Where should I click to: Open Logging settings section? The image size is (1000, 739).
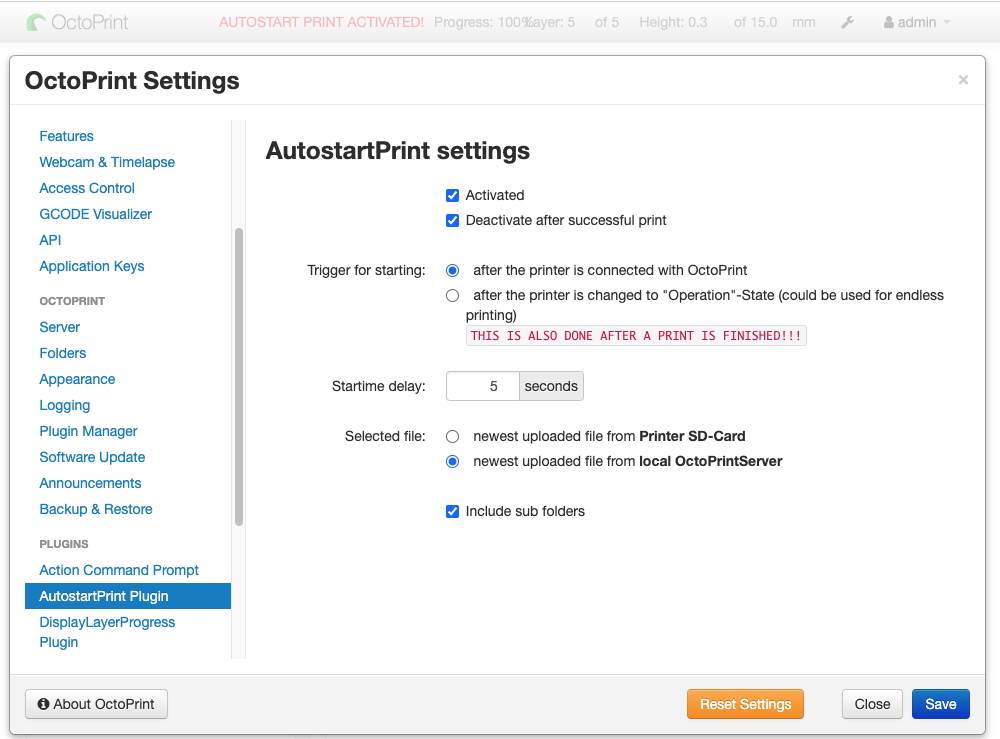tap(64, 406)
